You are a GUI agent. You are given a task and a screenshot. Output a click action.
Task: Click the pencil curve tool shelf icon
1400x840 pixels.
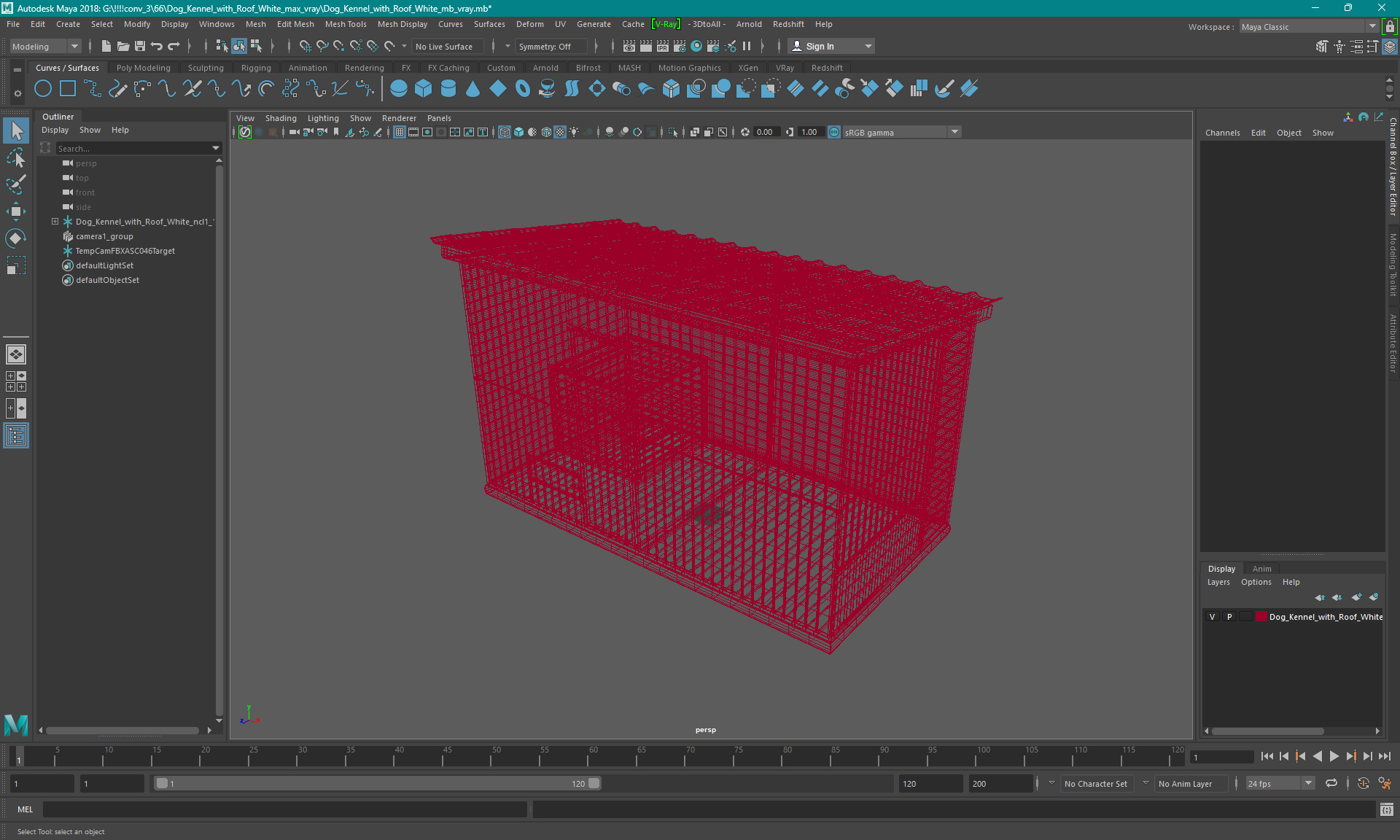click(x=117, y=89)
